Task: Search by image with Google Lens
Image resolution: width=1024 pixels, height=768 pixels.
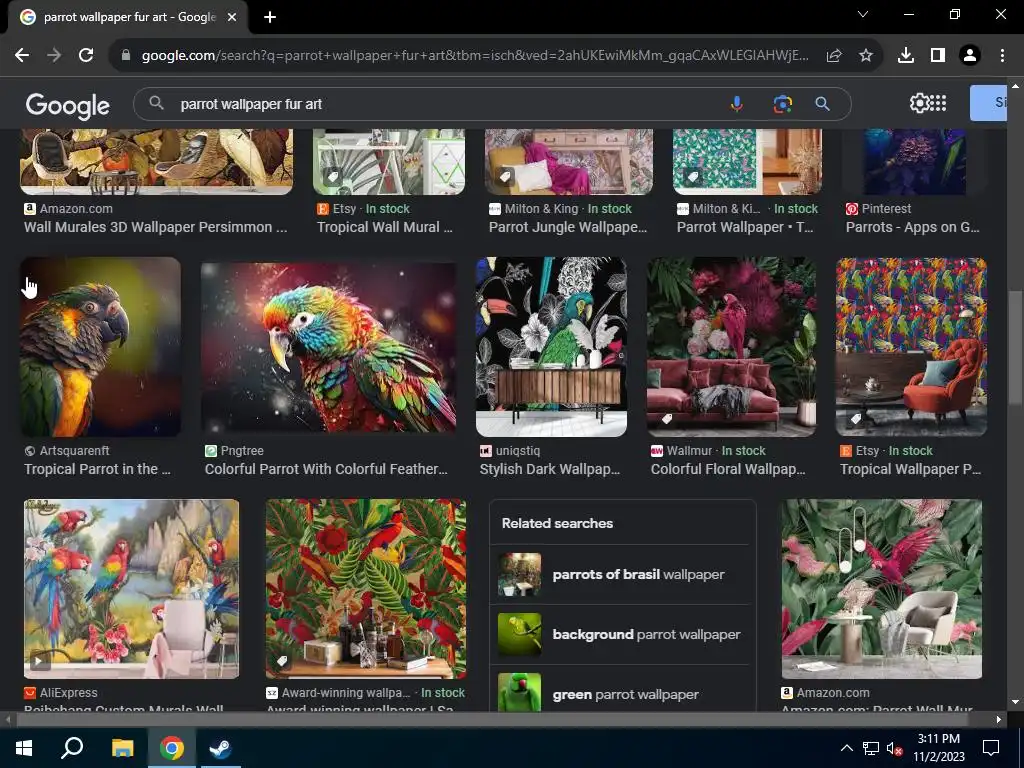Action: point(782,104)
